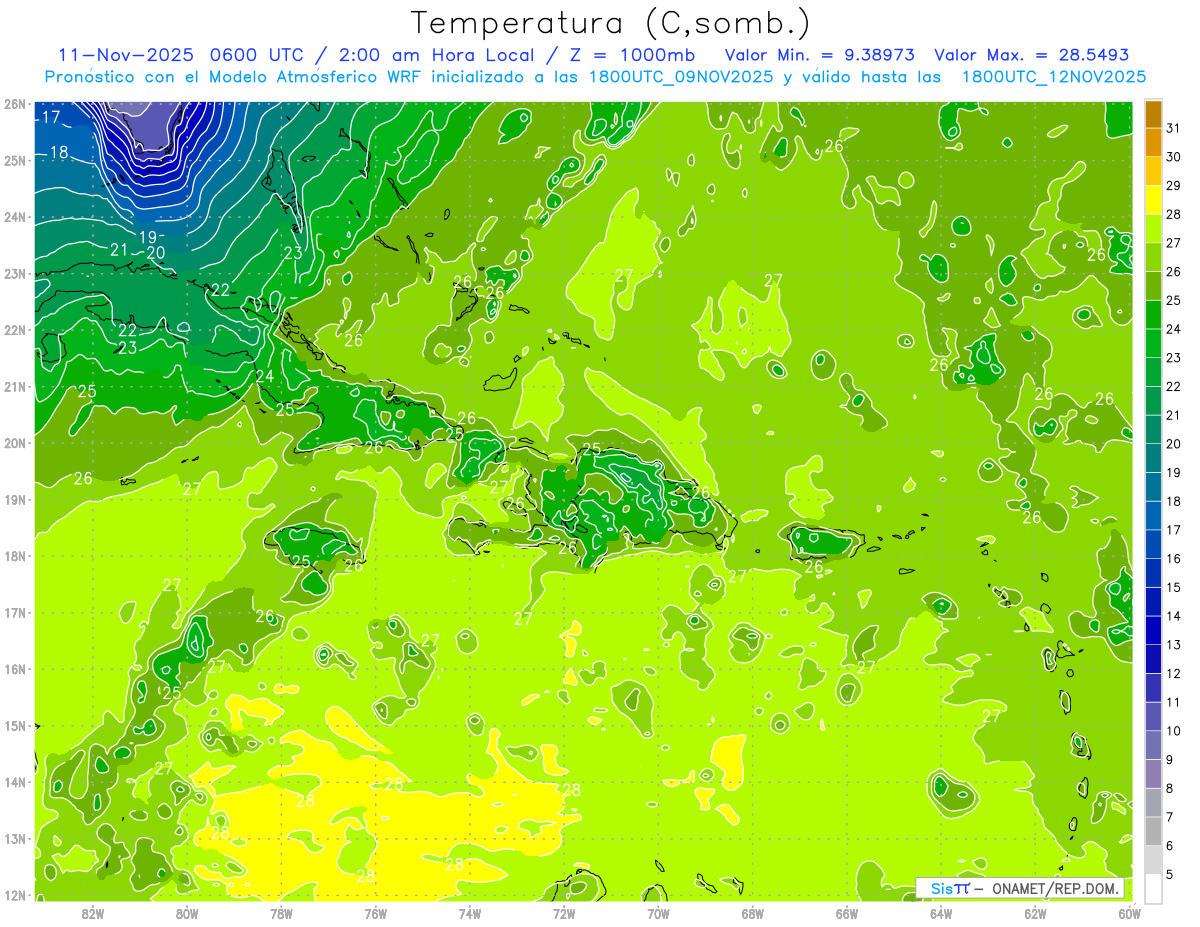Select the 'Valor Min. = 9.38973' value
1200x927 pixels.
(x=820, y=55)
